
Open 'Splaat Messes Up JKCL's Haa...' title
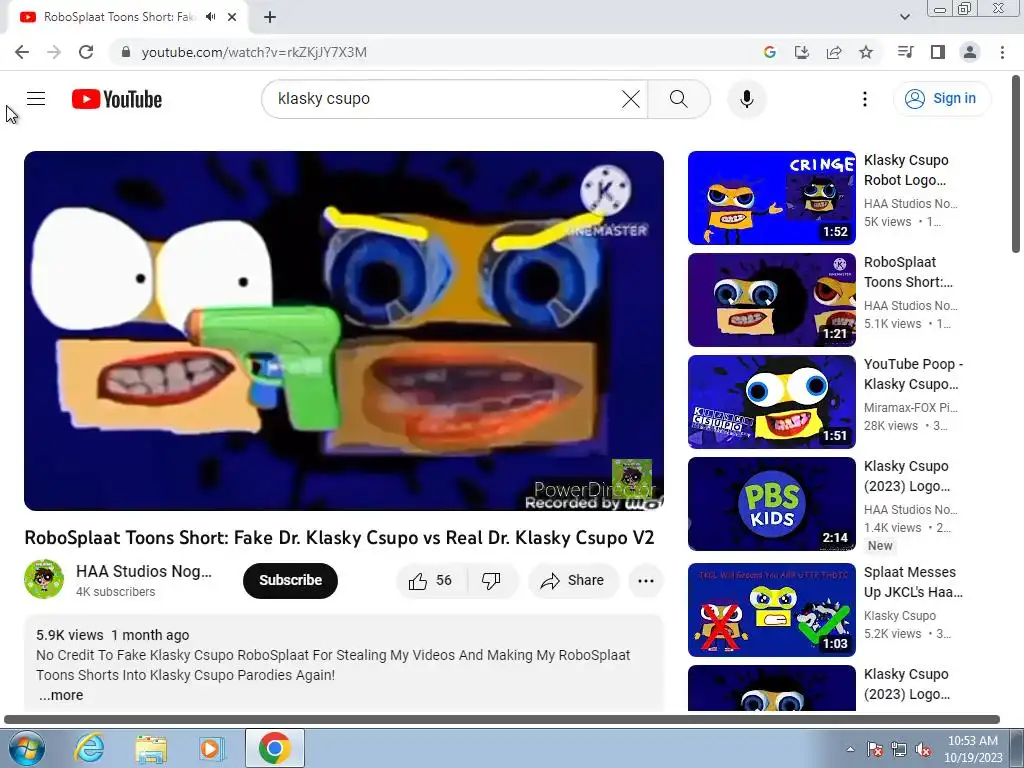point(913,582)
